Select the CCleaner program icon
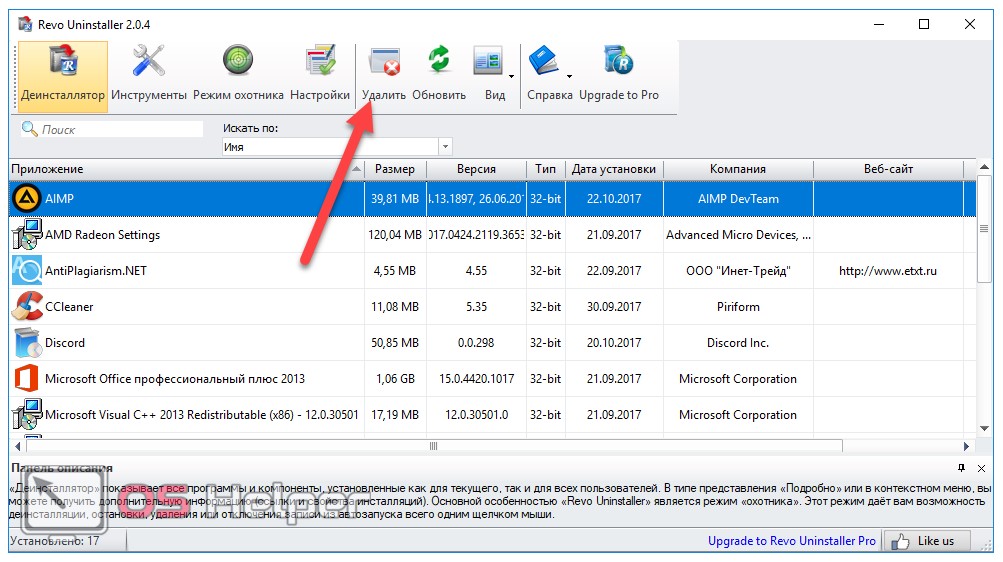Viewport: 1003px width, 562px height. [26, 307]
